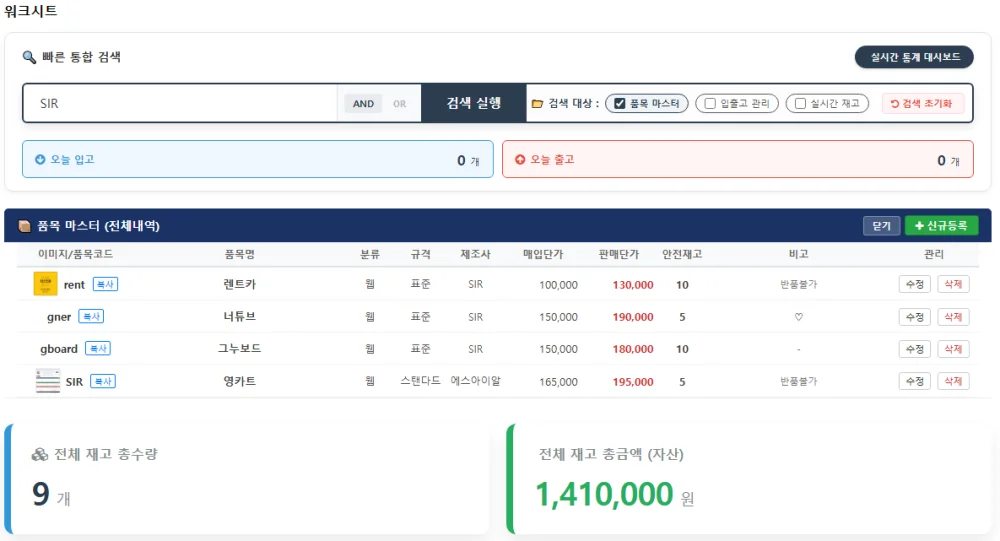Select AND search mode
The height and width of the screenshot is (541, 1000).
point(364,103)
